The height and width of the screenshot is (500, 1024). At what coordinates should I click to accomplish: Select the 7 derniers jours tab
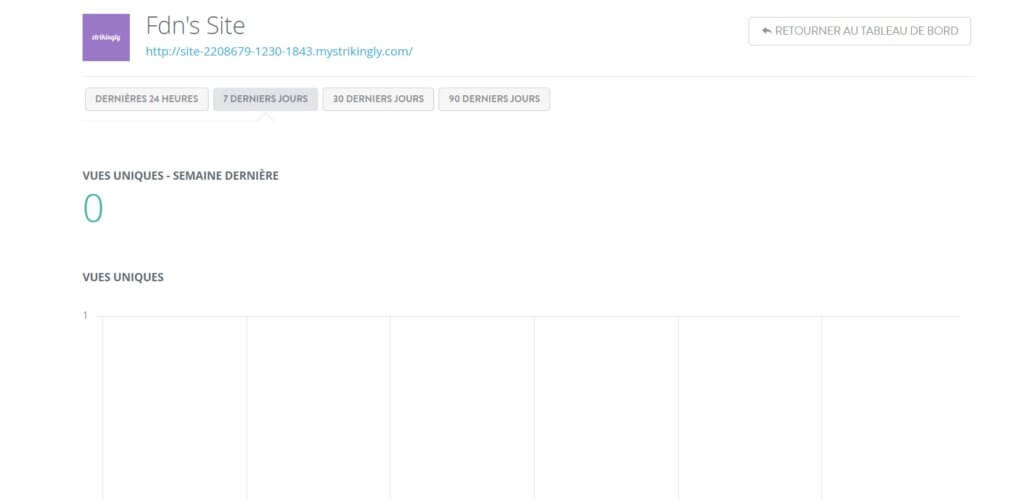coord(265,99)
